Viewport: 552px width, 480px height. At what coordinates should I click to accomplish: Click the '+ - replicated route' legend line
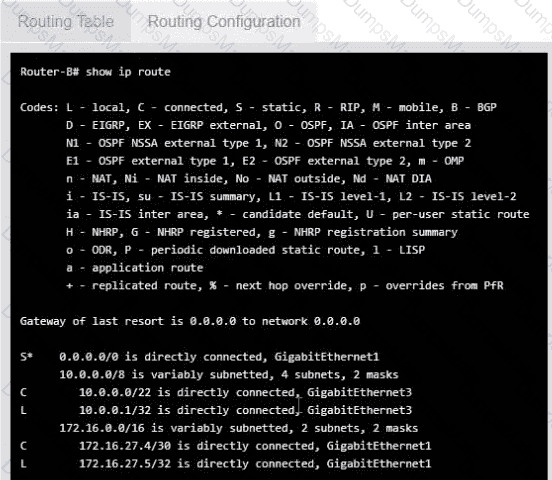coord(285,286)
